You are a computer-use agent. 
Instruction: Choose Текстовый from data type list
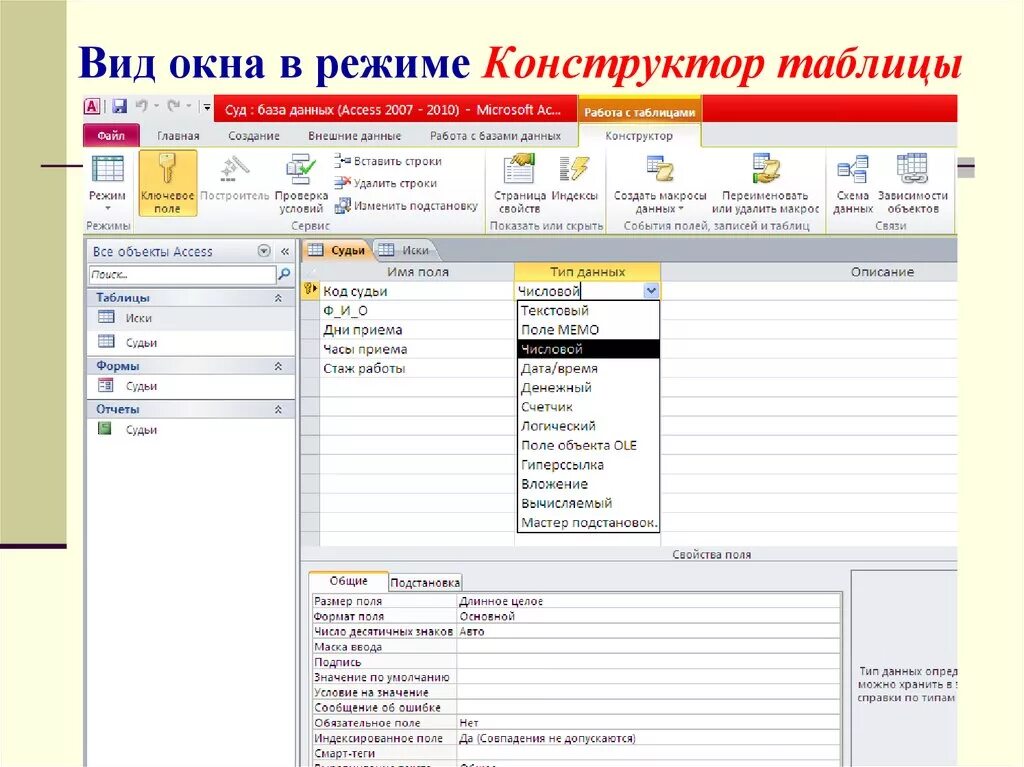(x=588, y=311)
